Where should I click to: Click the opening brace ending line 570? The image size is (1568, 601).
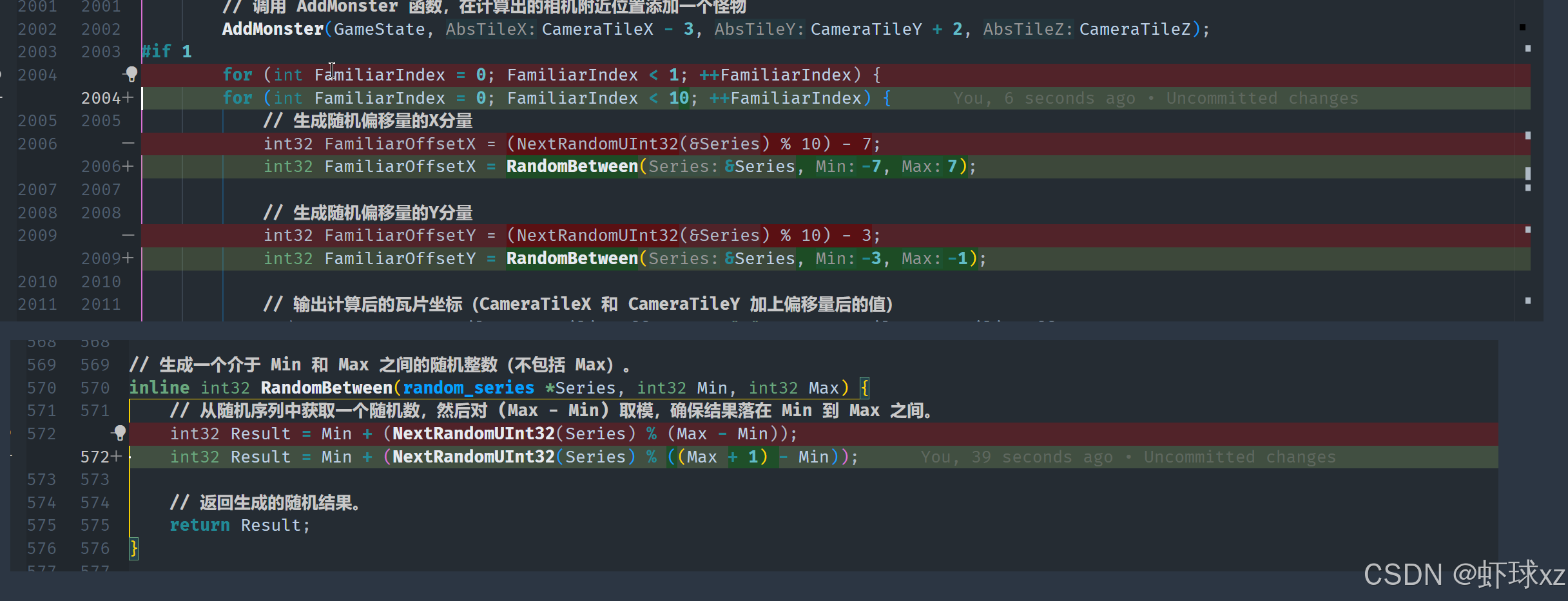pos(864,388)
